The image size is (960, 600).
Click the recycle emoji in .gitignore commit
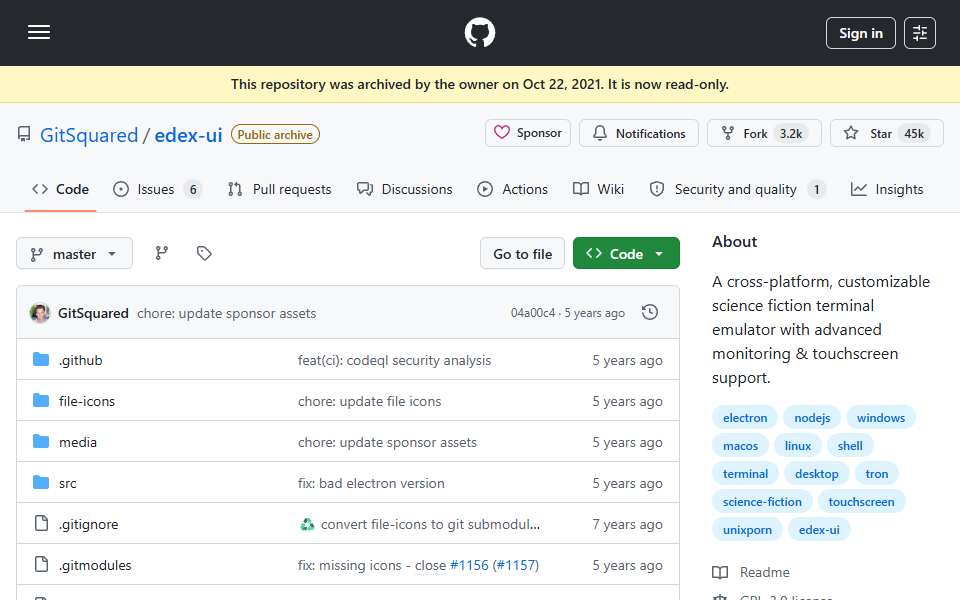(307, 524)
